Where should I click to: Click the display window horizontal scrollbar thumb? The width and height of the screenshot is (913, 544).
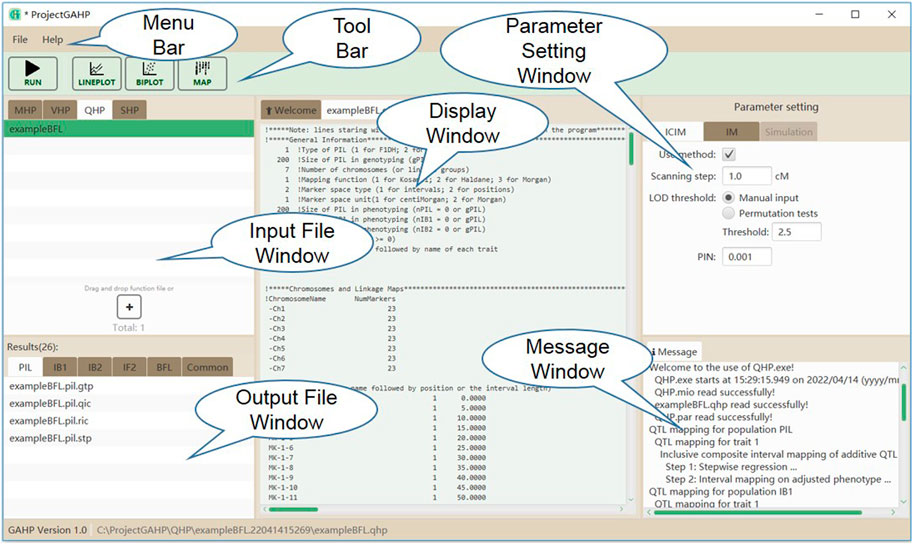293,510
